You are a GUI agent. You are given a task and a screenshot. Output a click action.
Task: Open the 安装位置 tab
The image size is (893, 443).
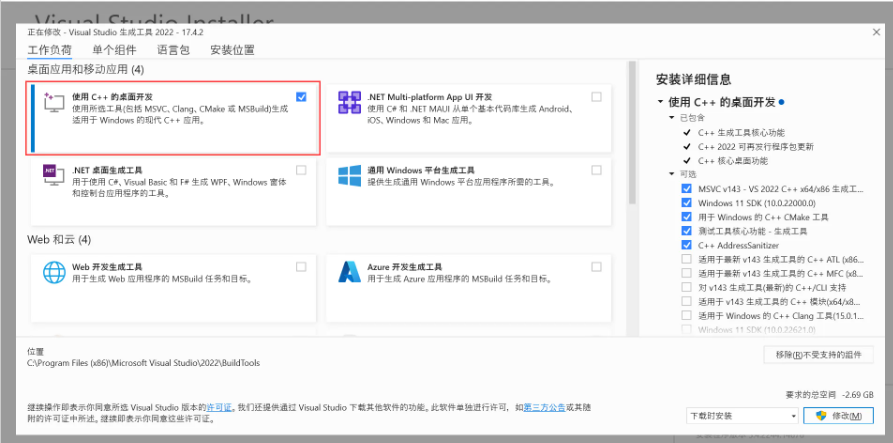(x=232, y=50)
